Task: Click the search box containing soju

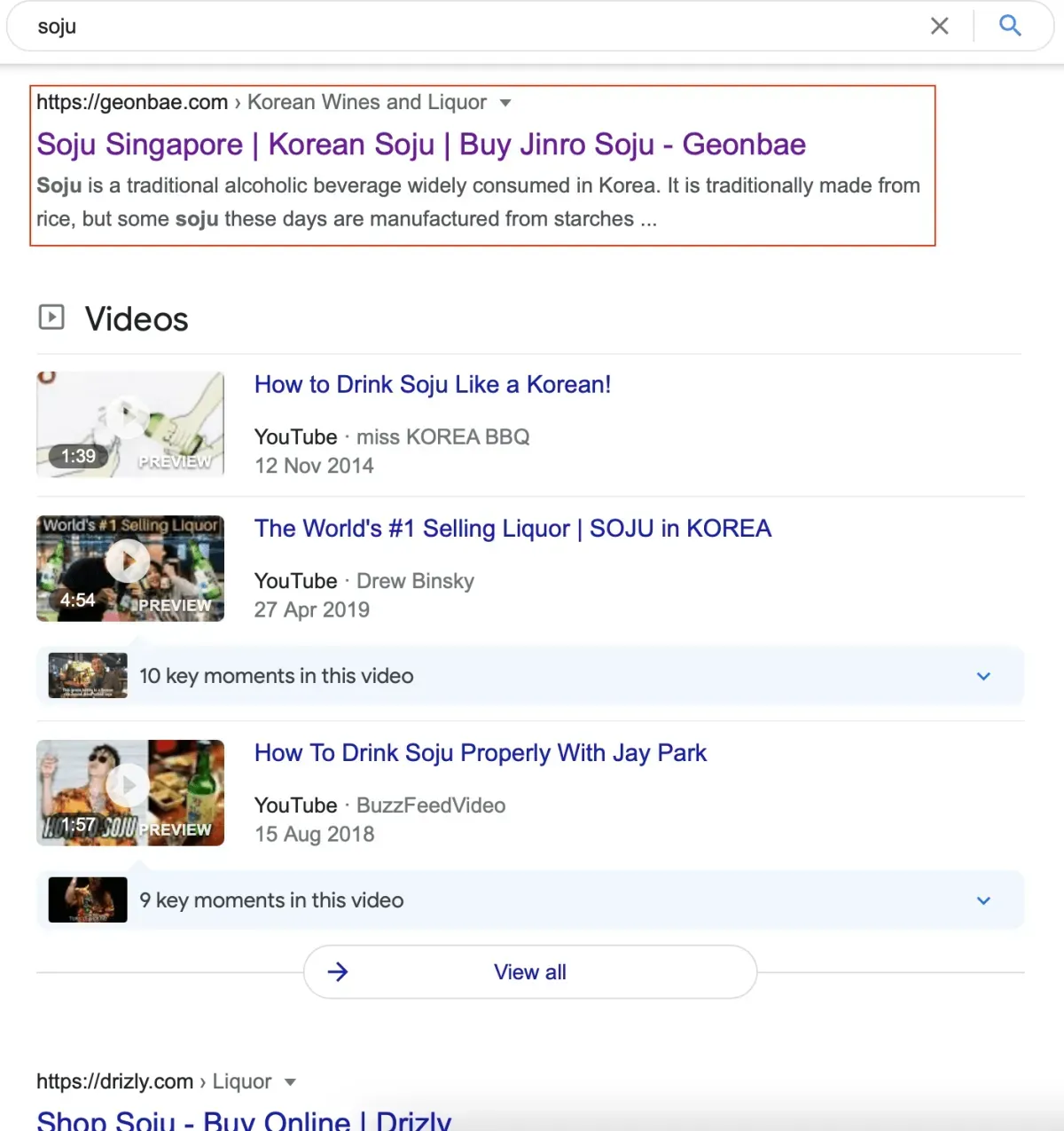Action: [x=529, y=26]
